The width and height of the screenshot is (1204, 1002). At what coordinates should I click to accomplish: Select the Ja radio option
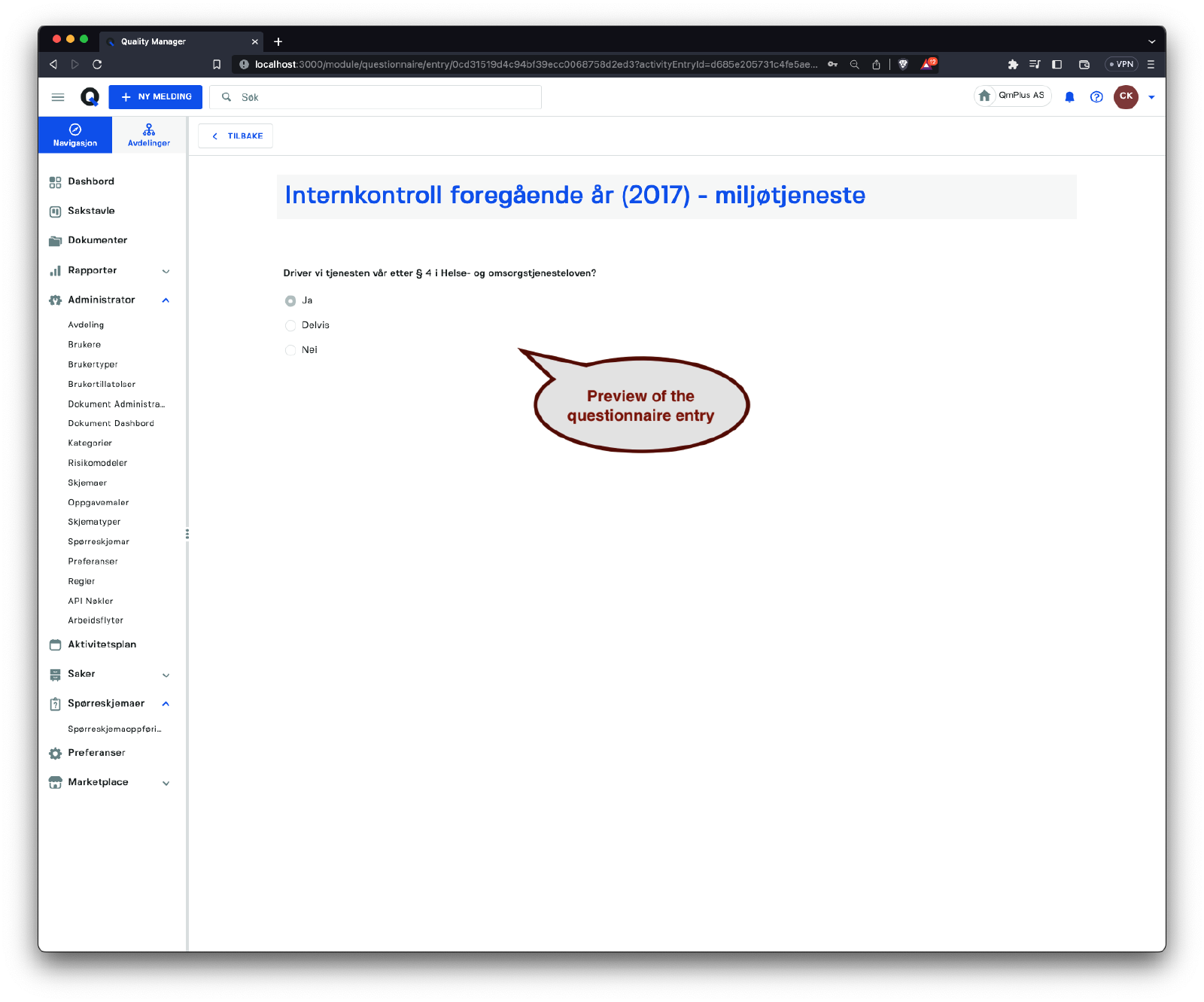click(x=290, y=301)
